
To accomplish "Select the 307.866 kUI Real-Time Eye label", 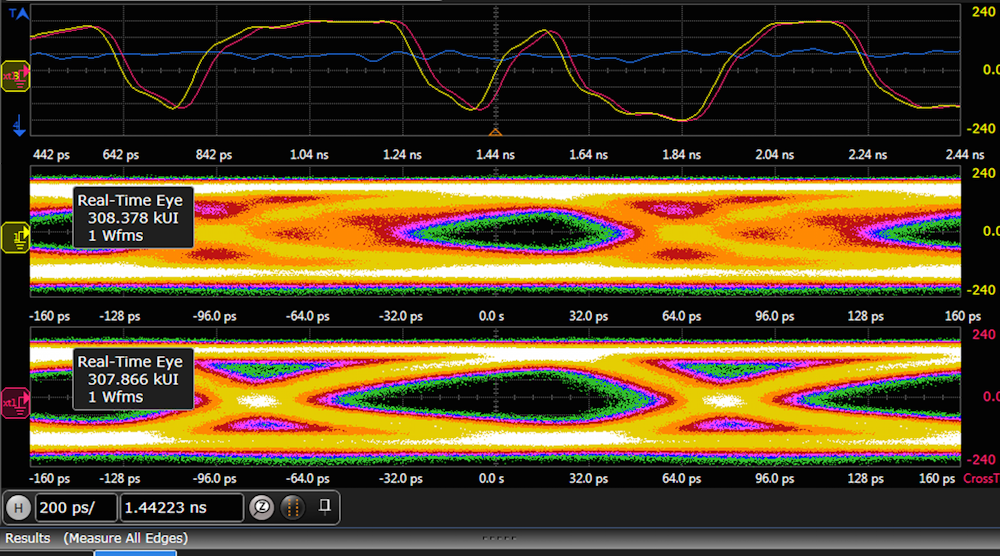I will 130,379.
